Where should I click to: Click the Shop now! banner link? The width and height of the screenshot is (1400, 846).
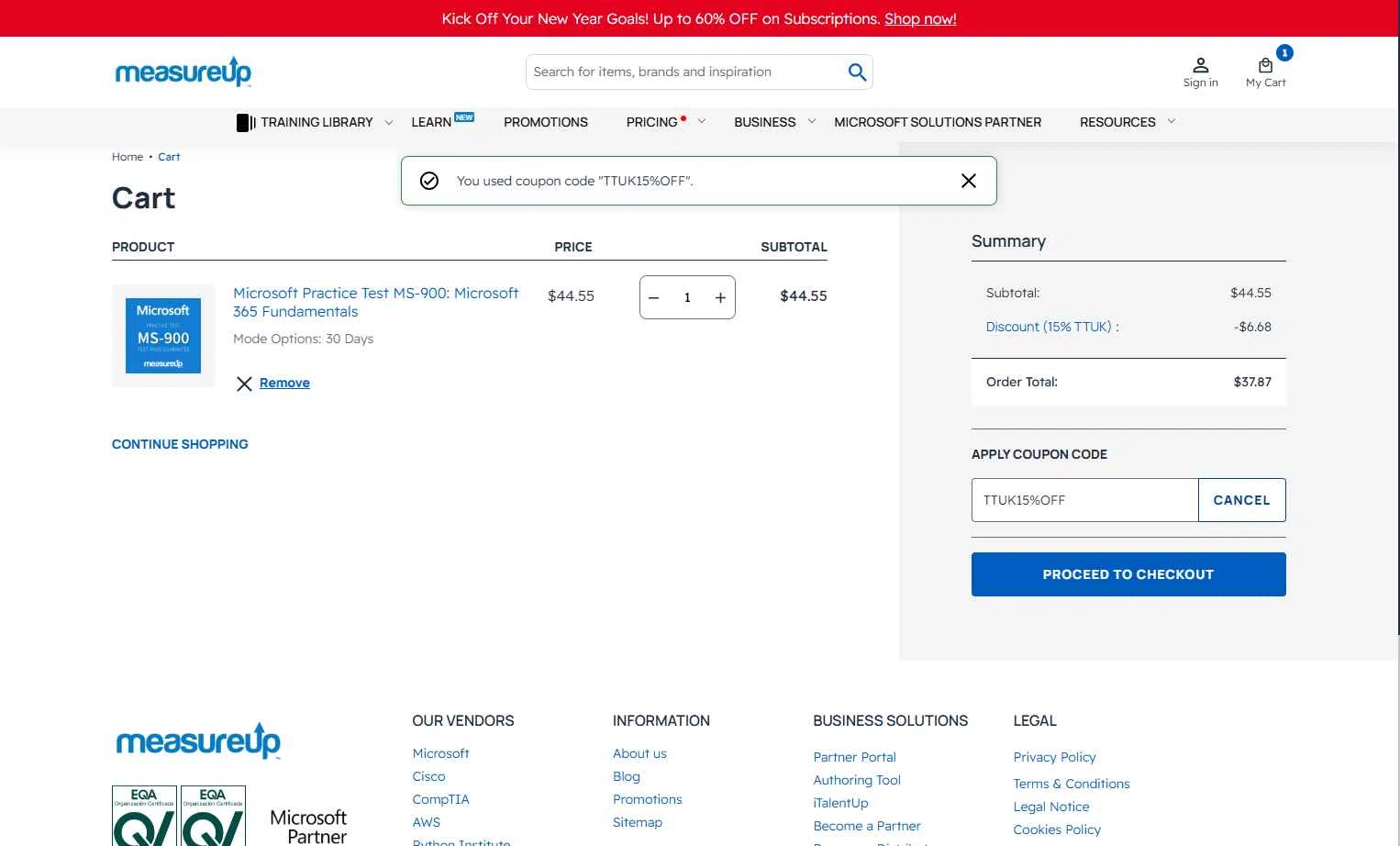click(920, 18)
